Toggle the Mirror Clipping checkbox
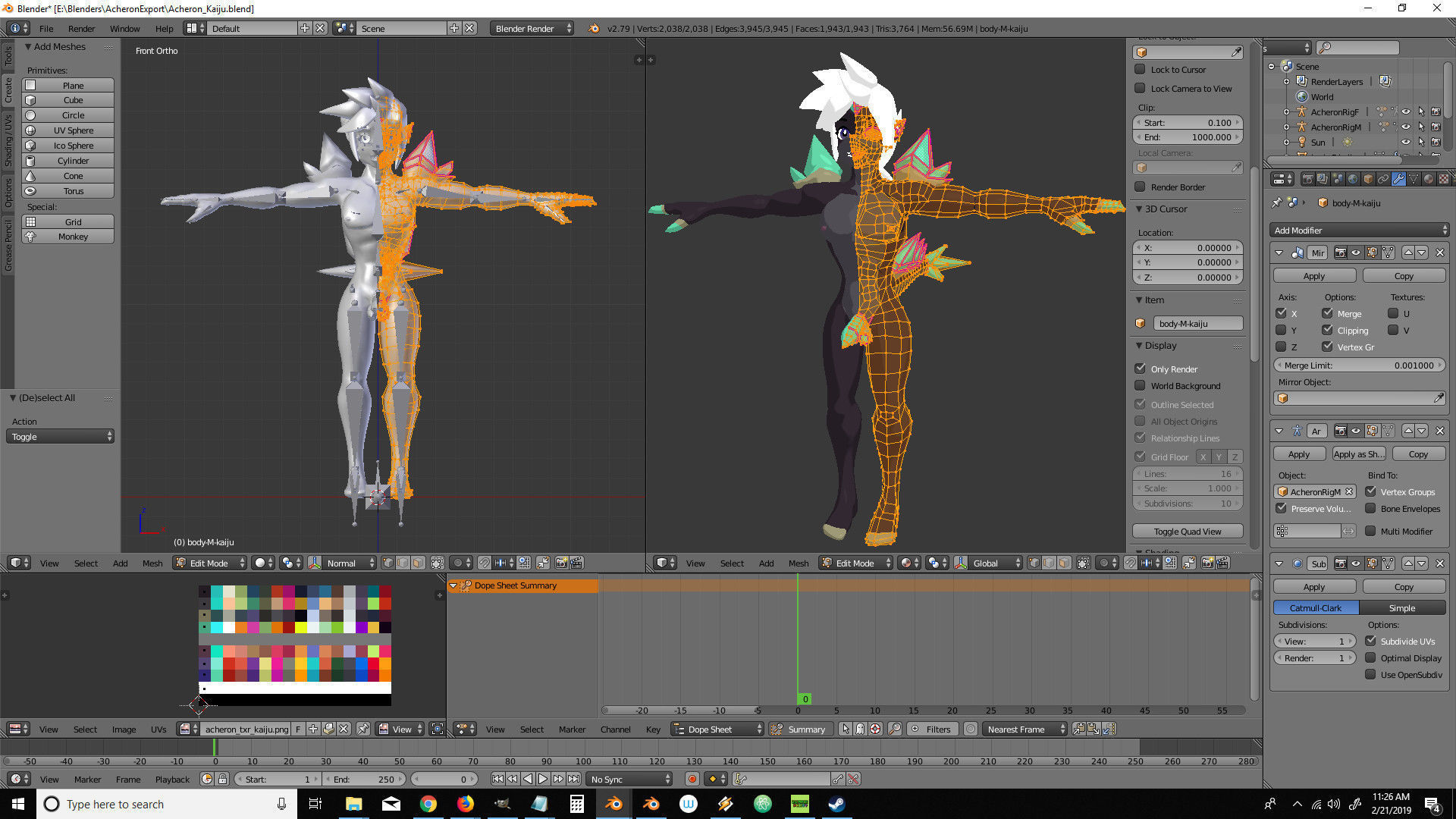The height and width of the screenshot is (819, 1456). click(x=1327, y=330)
